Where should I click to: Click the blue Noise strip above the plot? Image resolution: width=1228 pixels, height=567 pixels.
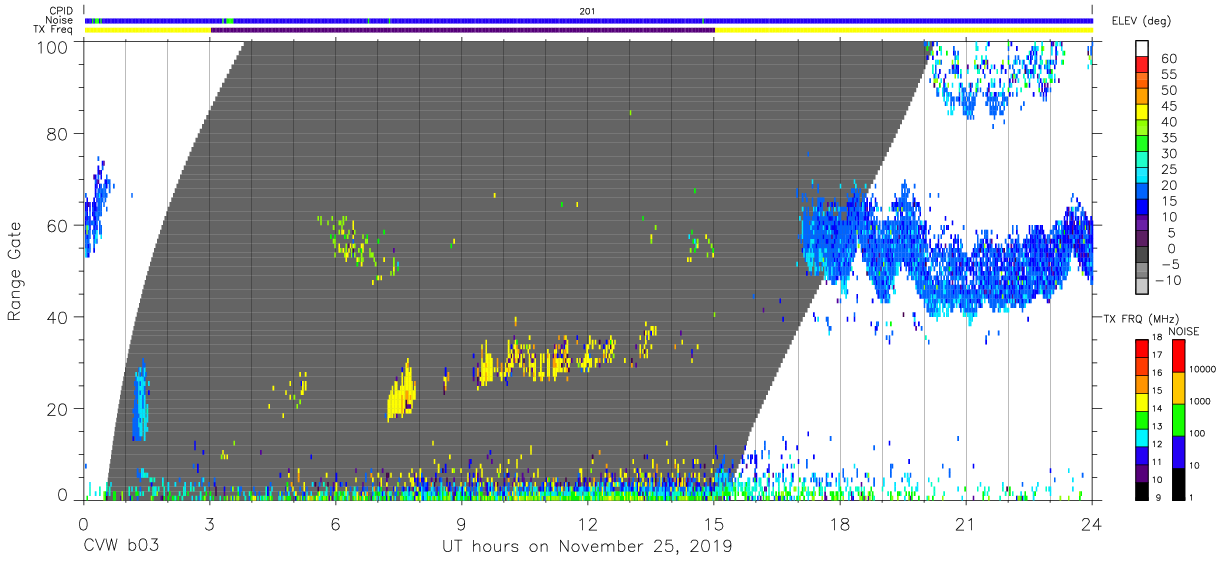pos(588,20)
